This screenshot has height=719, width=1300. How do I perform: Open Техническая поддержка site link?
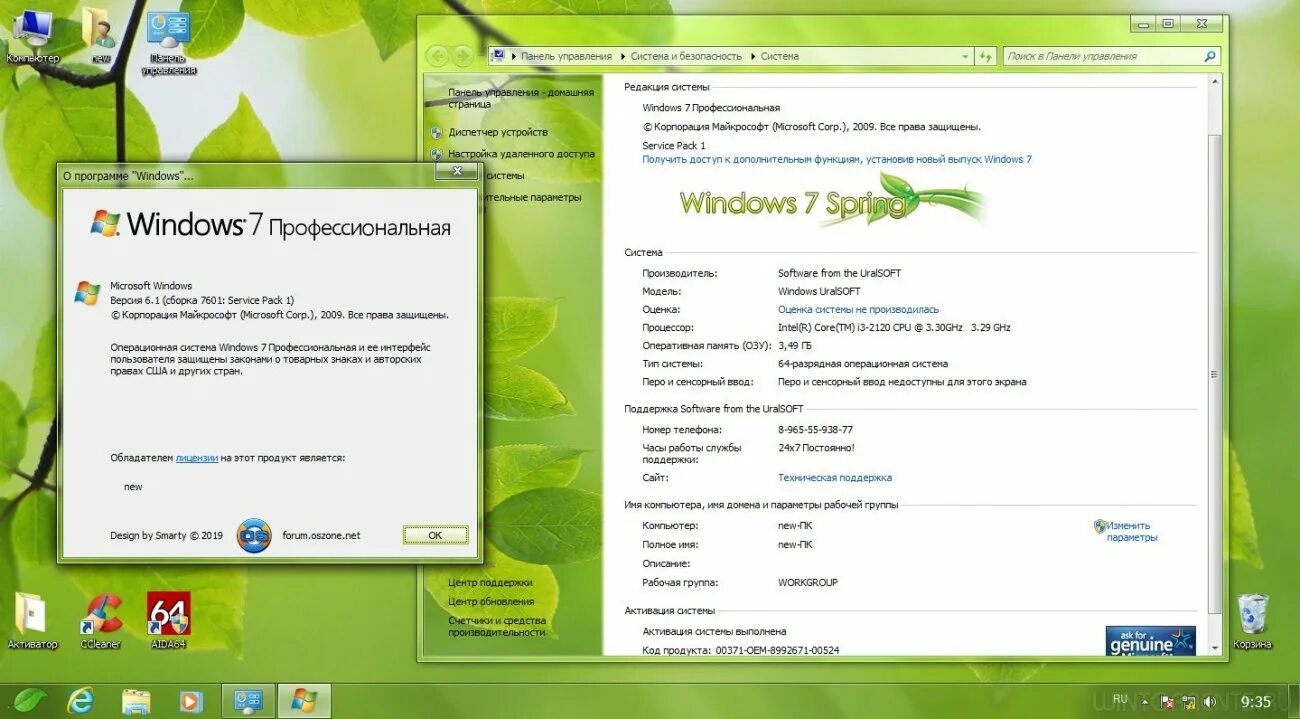click(x=835, y=477)
